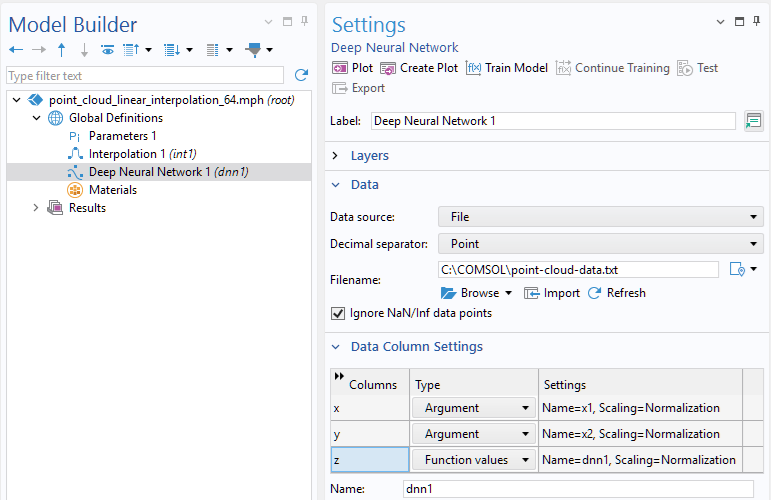Select Interpolation 1 (int1) node

coord(143,154)
